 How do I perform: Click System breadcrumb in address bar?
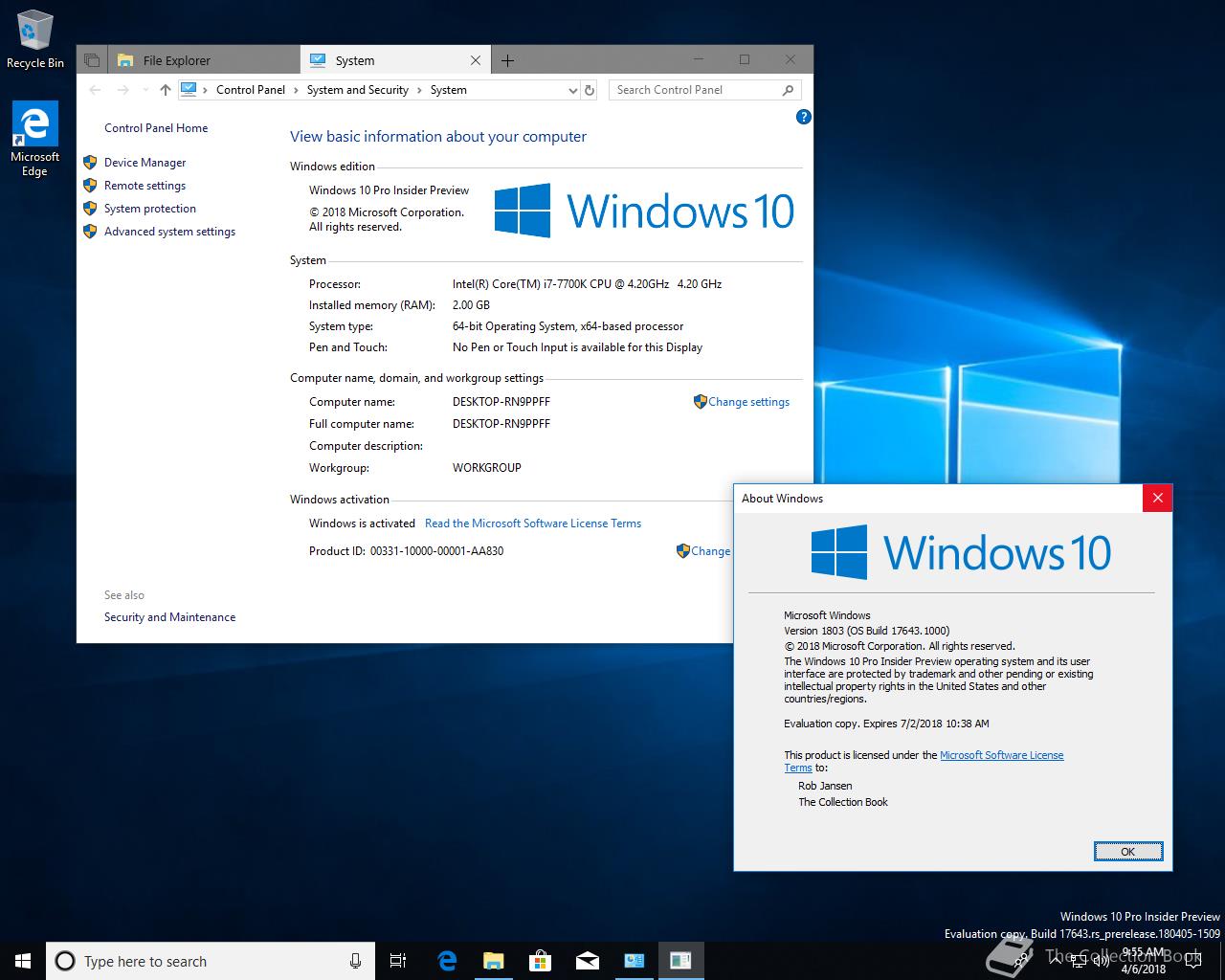click(449, 90)
